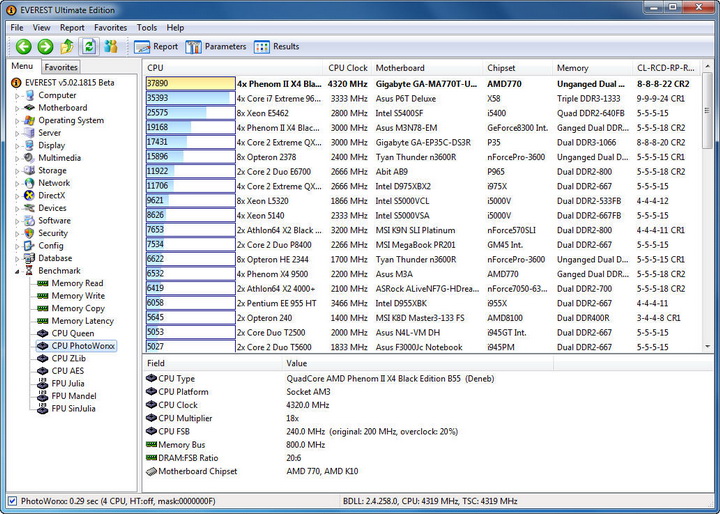The image size is (720, 514).
Task: Sort by Chipset column header
Action: [x=518, y=68]
